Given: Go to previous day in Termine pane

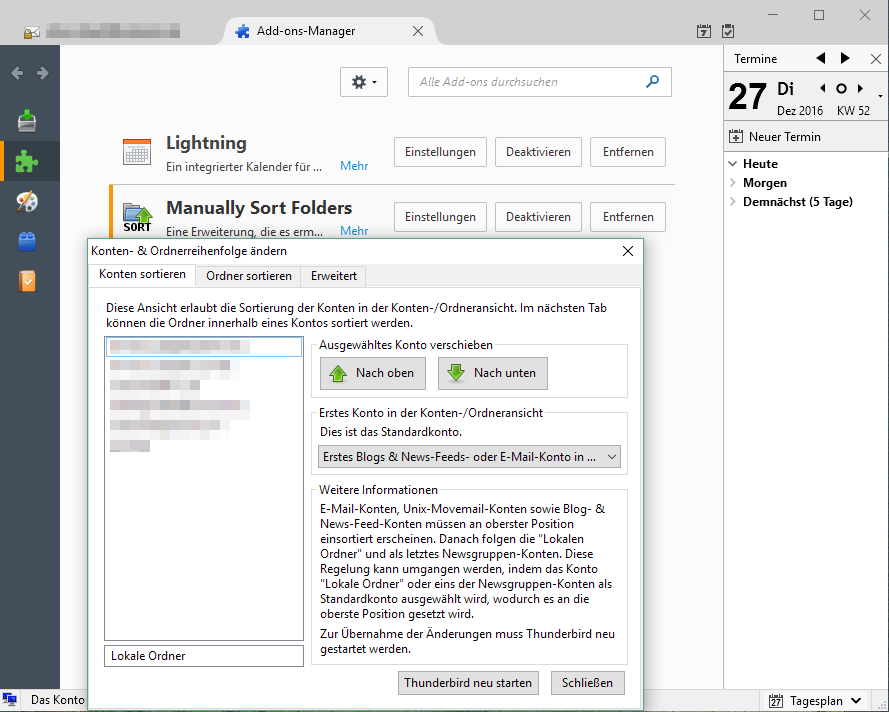Looking at the screenshot, I should coord(823,88).
